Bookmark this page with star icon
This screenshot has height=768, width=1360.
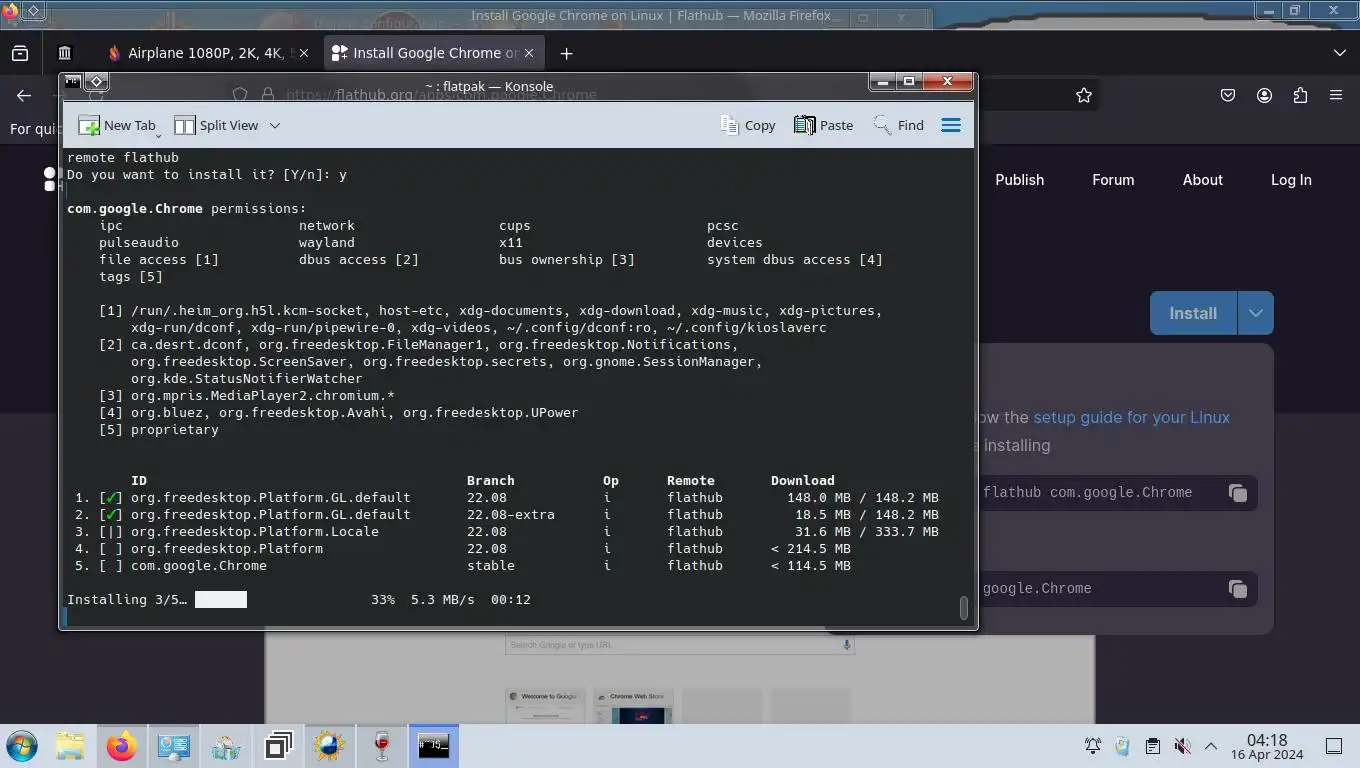[x=1084, y=95]
